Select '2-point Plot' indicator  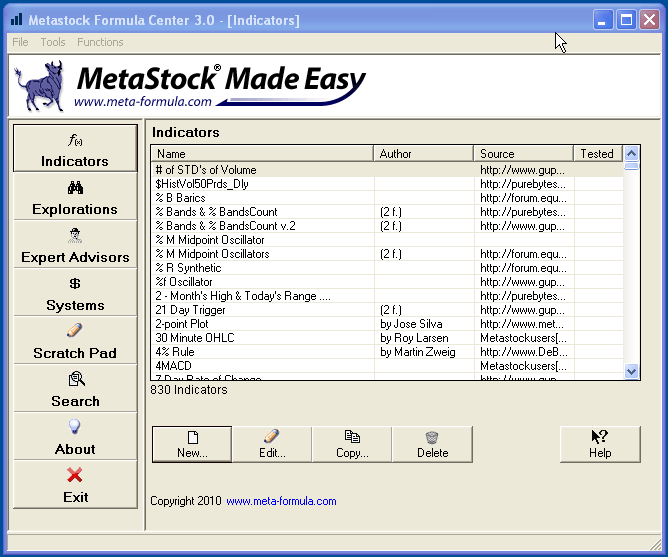coord(387,324)
